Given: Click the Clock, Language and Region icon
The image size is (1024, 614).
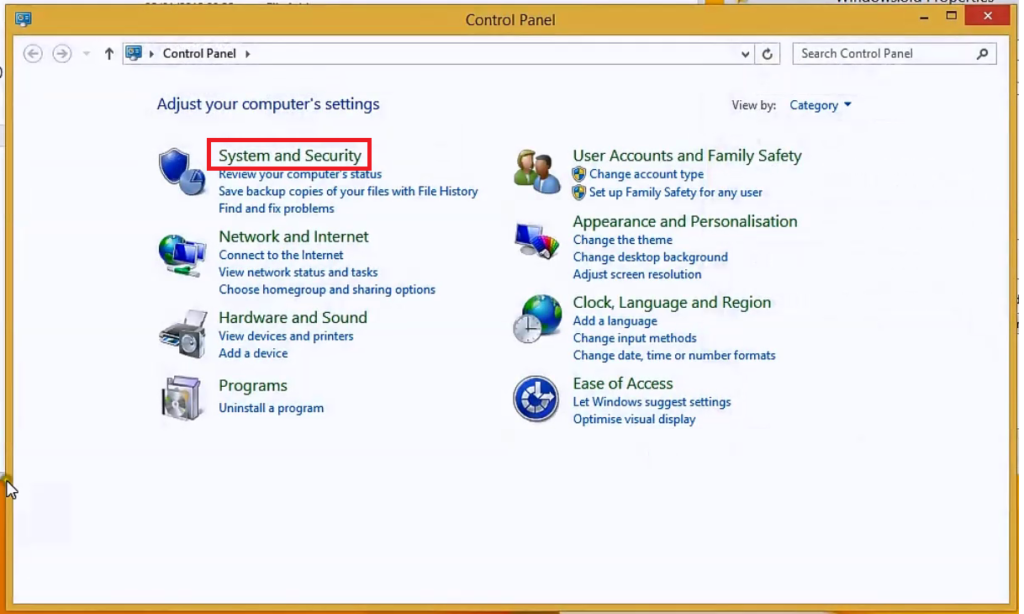Looking at the screenshot, I should point(536,317).
